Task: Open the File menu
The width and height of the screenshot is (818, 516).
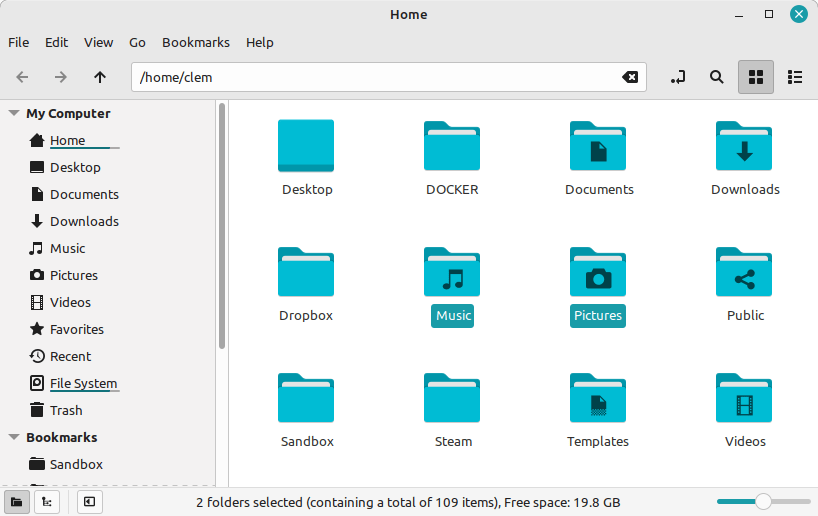Action: 18,42
